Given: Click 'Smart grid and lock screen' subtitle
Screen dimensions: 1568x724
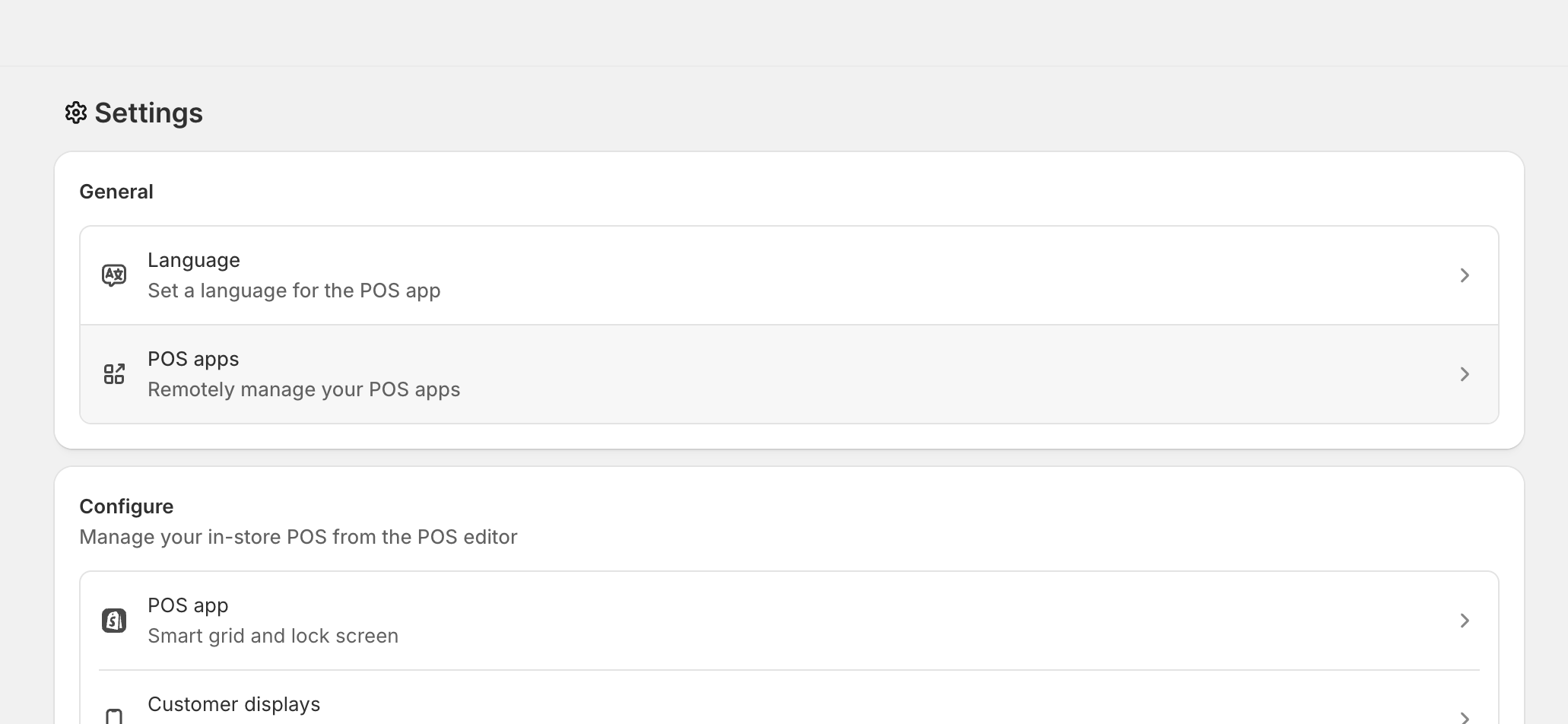Looking at the screenshot, I should point(273,635).
